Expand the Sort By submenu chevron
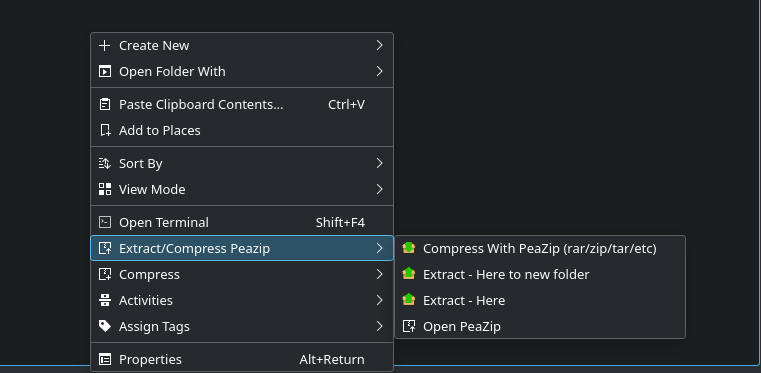Screen dimensions: 761x373 pyautogui.click(x=380, y=163)
